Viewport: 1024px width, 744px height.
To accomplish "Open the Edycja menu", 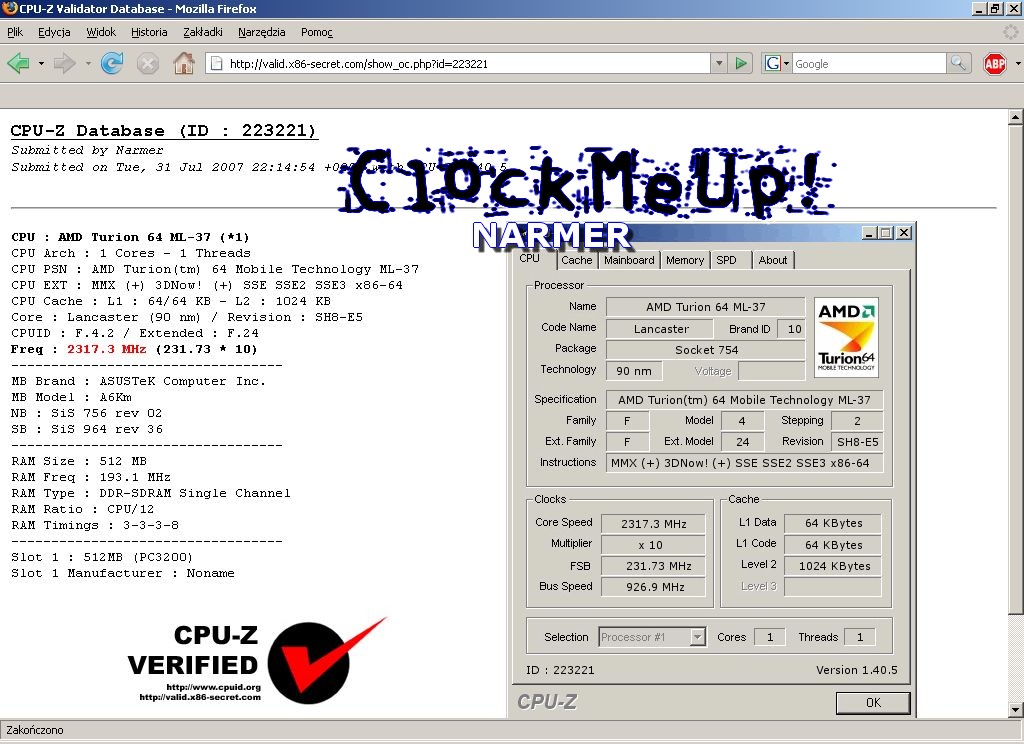I will [54, 32].
